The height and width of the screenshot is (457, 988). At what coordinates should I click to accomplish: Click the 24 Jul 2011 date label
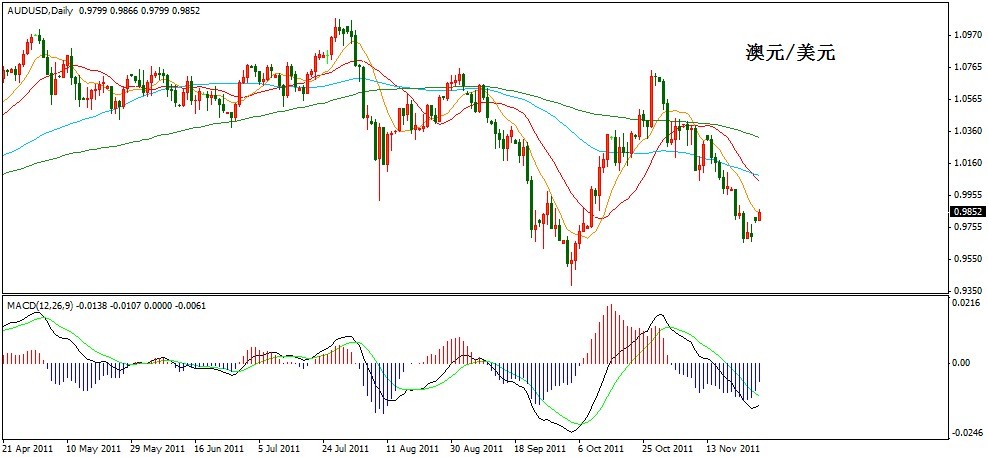348,448
